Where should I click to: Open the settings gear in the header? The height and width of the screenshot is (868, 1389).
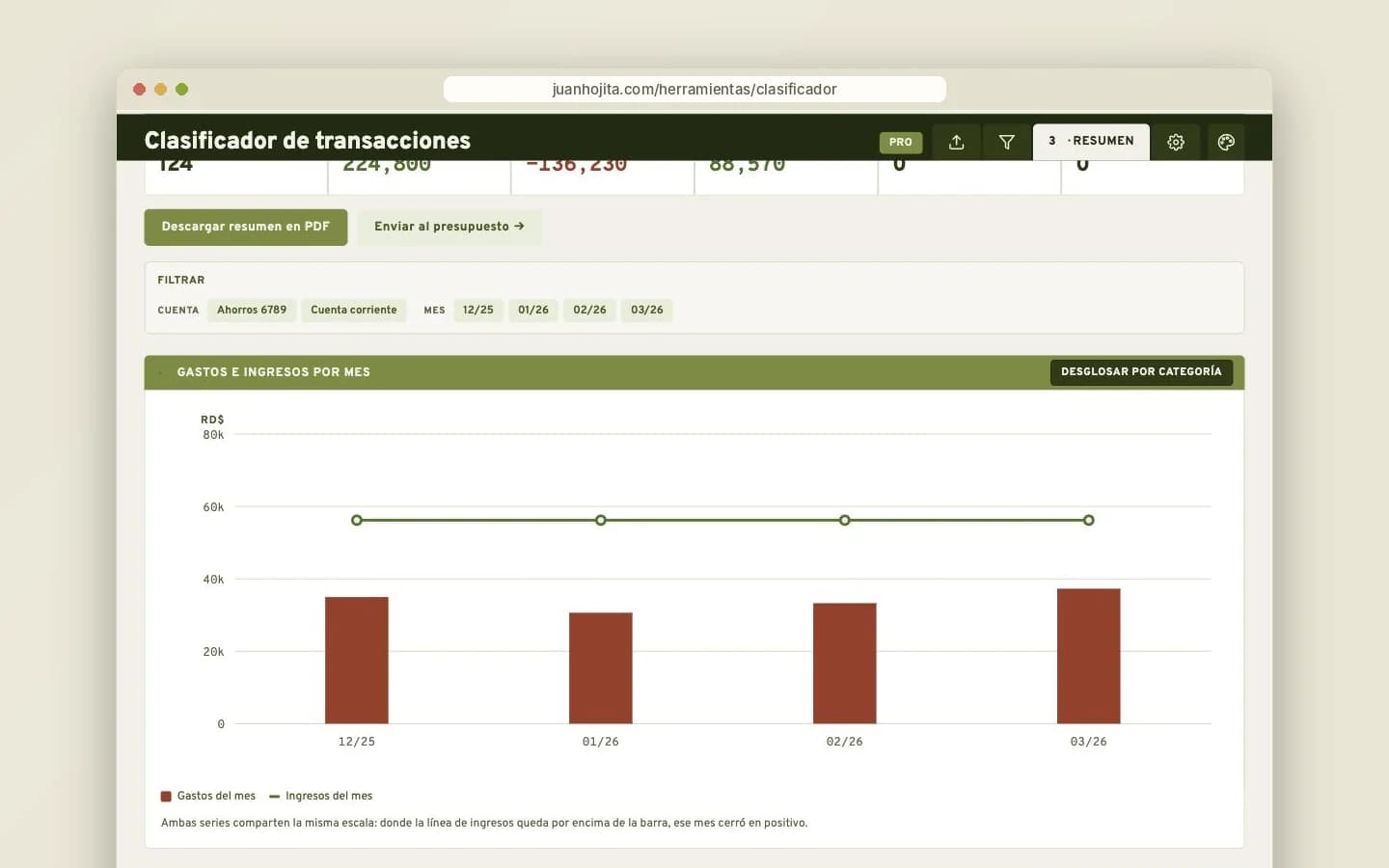coord(1176,142)
